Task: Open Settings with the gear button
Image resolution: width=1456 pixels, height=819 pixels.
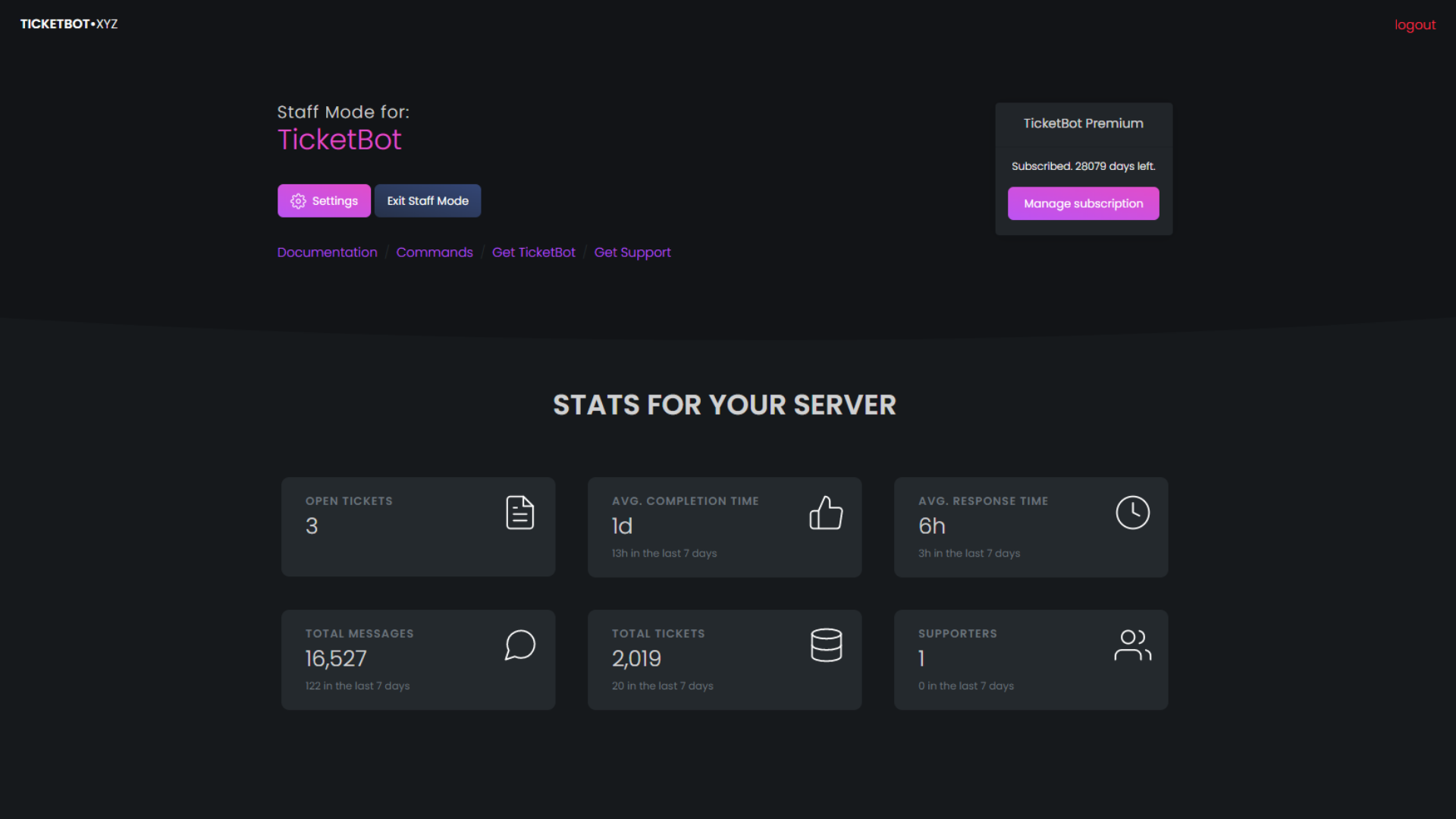Action: click(x=324, y=201)
